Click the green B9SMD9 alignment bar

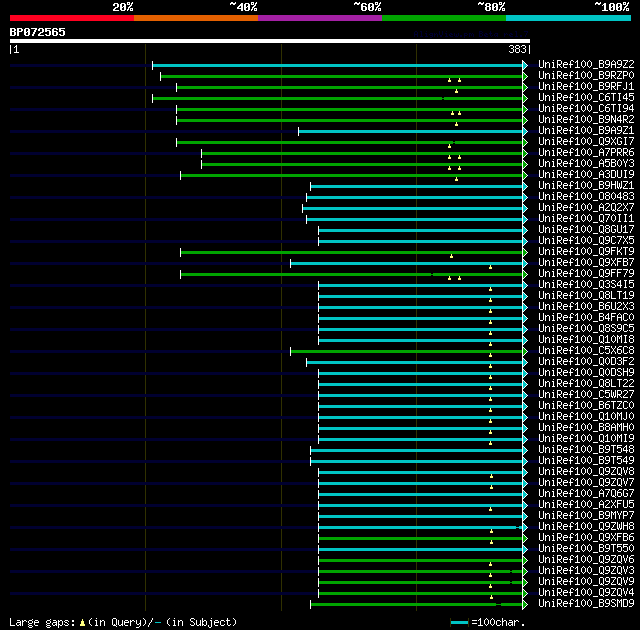click(x=417, y=604)
